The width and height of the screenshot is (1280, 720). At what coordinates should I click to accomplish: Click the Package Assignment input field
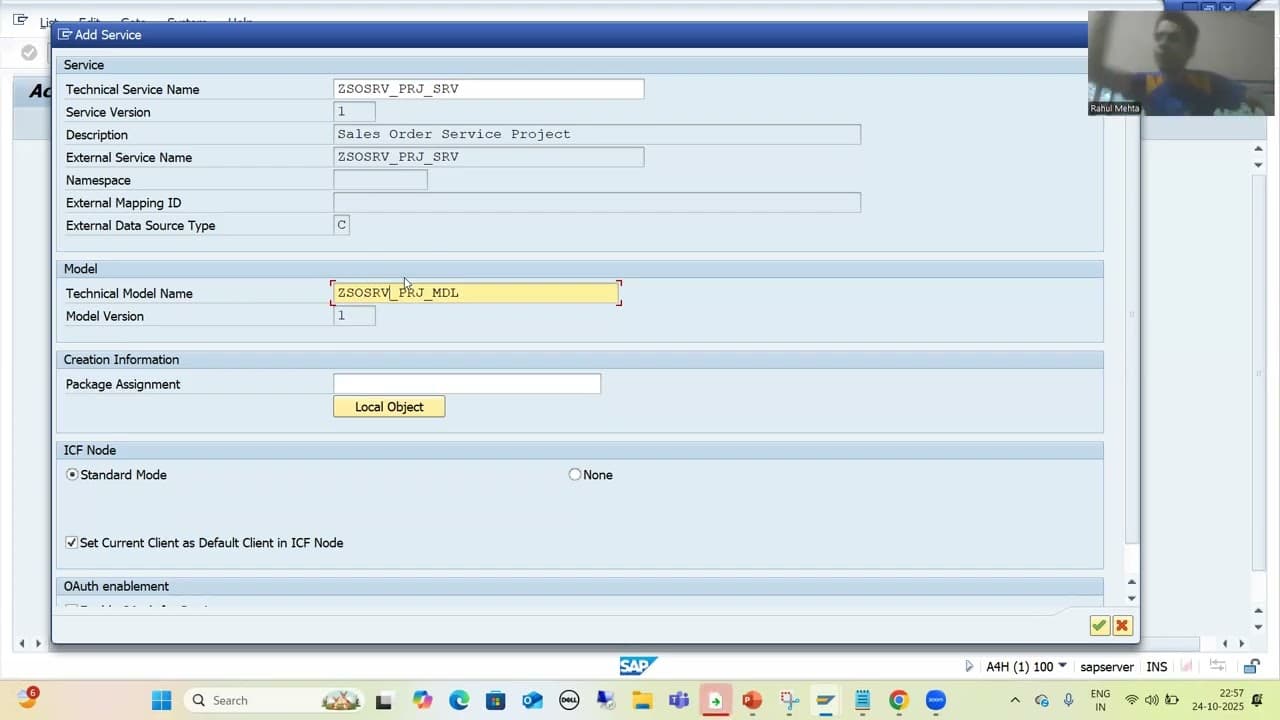pos(467,384)
